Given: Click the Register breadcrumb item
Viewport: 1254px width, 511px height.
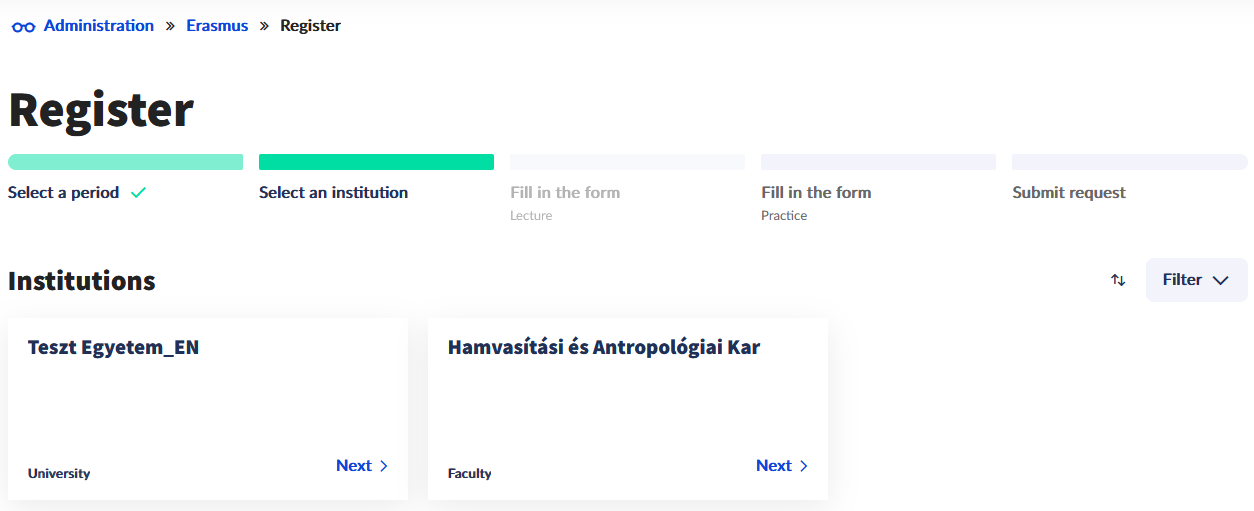Looking at the screenshot, I should click(310, 26).
